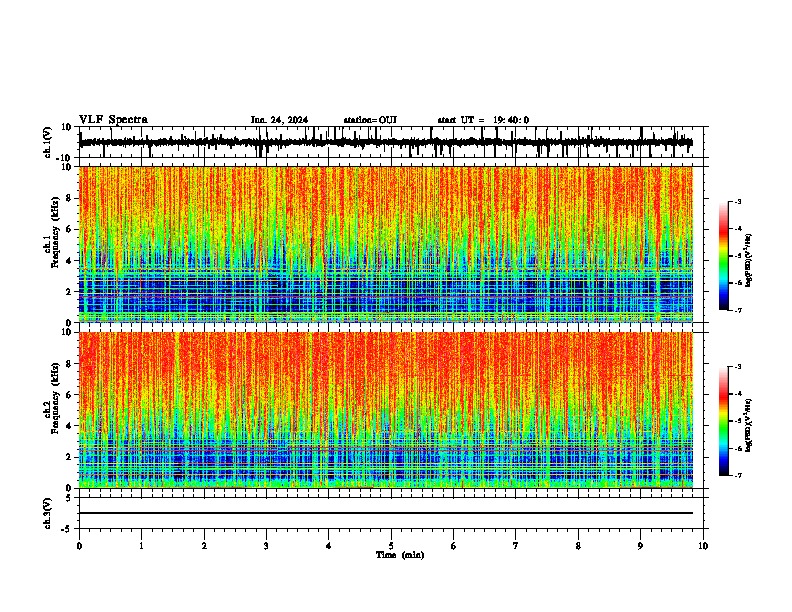Click the ch.2 spectrogram color scale bar
This screenshot has width=792, height=612.
coord(723,421)
